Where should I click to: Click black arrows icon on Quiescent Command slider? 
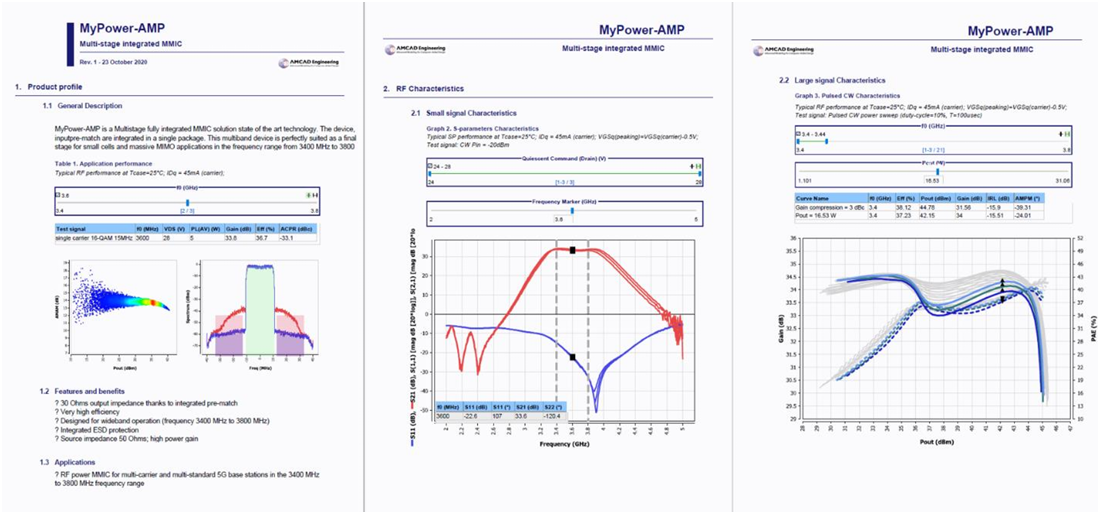(x=691, y=166)
